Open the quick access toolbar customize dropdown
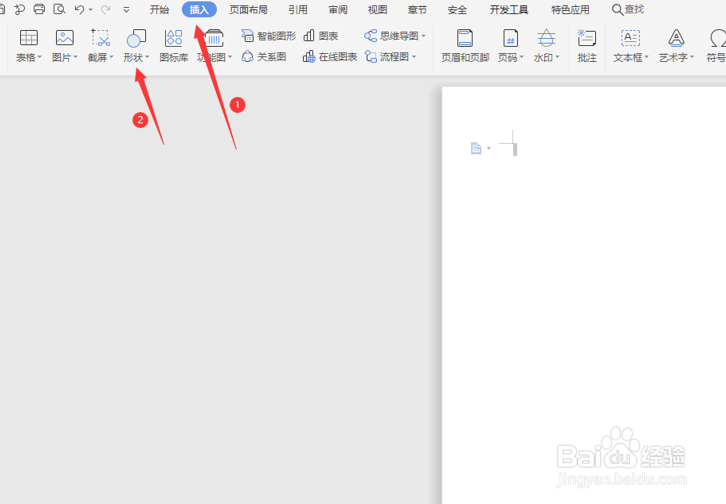The width and height of the screenshot is (726, 504). pyautogui.click(x=126, y=9)
